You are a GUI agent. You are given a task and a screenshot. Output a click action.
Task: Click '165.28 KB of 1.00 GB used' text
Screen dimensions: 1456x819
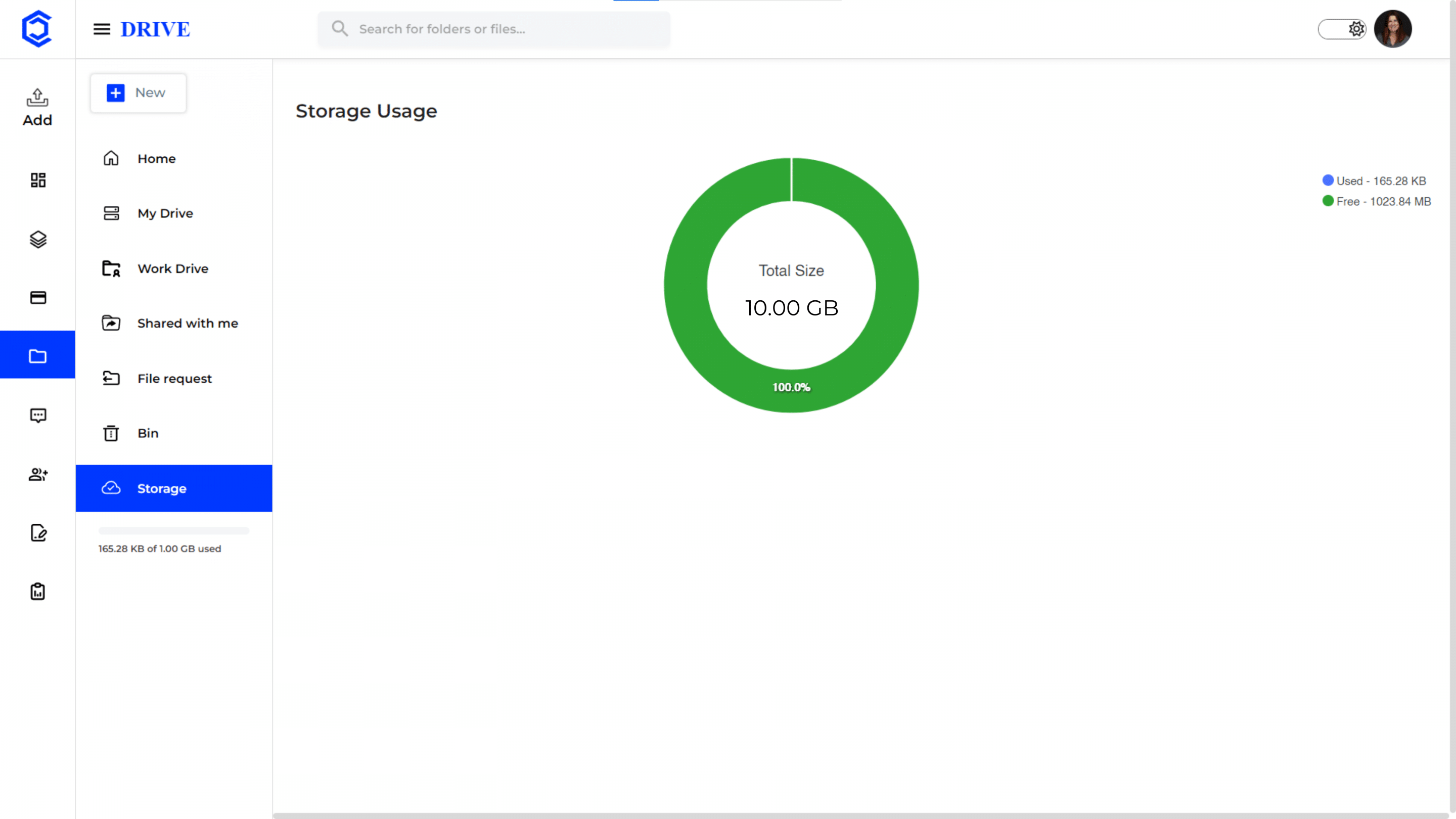159,548
